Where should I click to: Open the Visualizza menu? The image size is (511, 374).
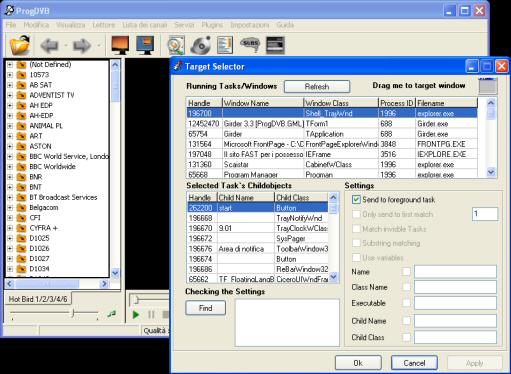(71, 25)
